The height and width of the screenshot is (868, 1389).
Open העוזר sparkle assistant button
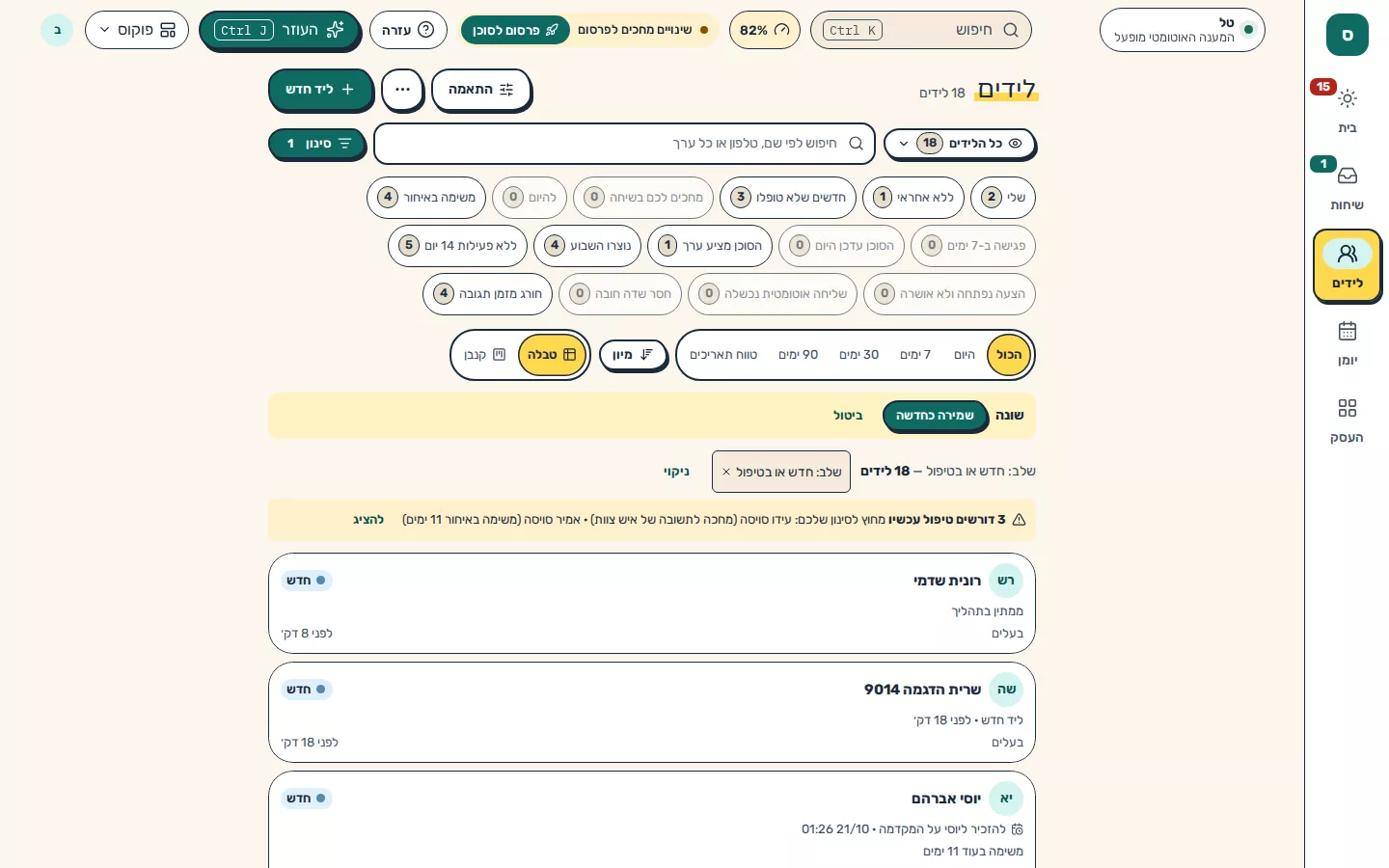[280, 30]
